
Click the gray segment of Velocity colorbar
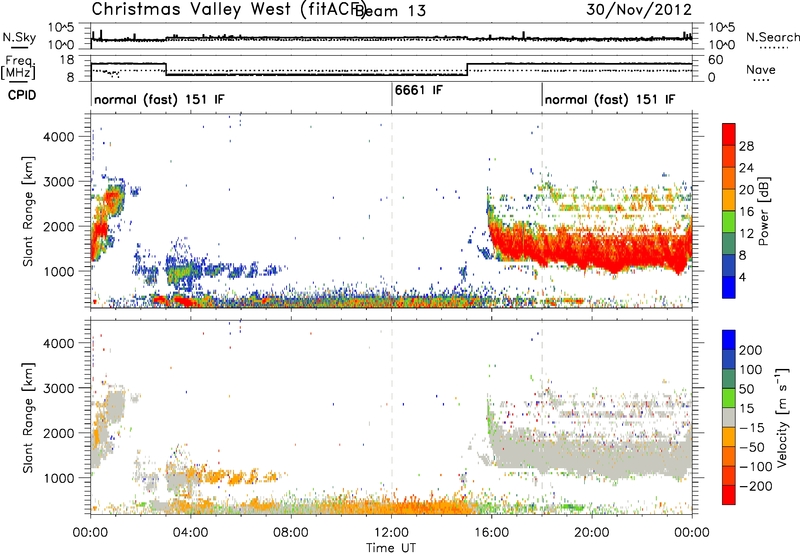pos(729,417)
